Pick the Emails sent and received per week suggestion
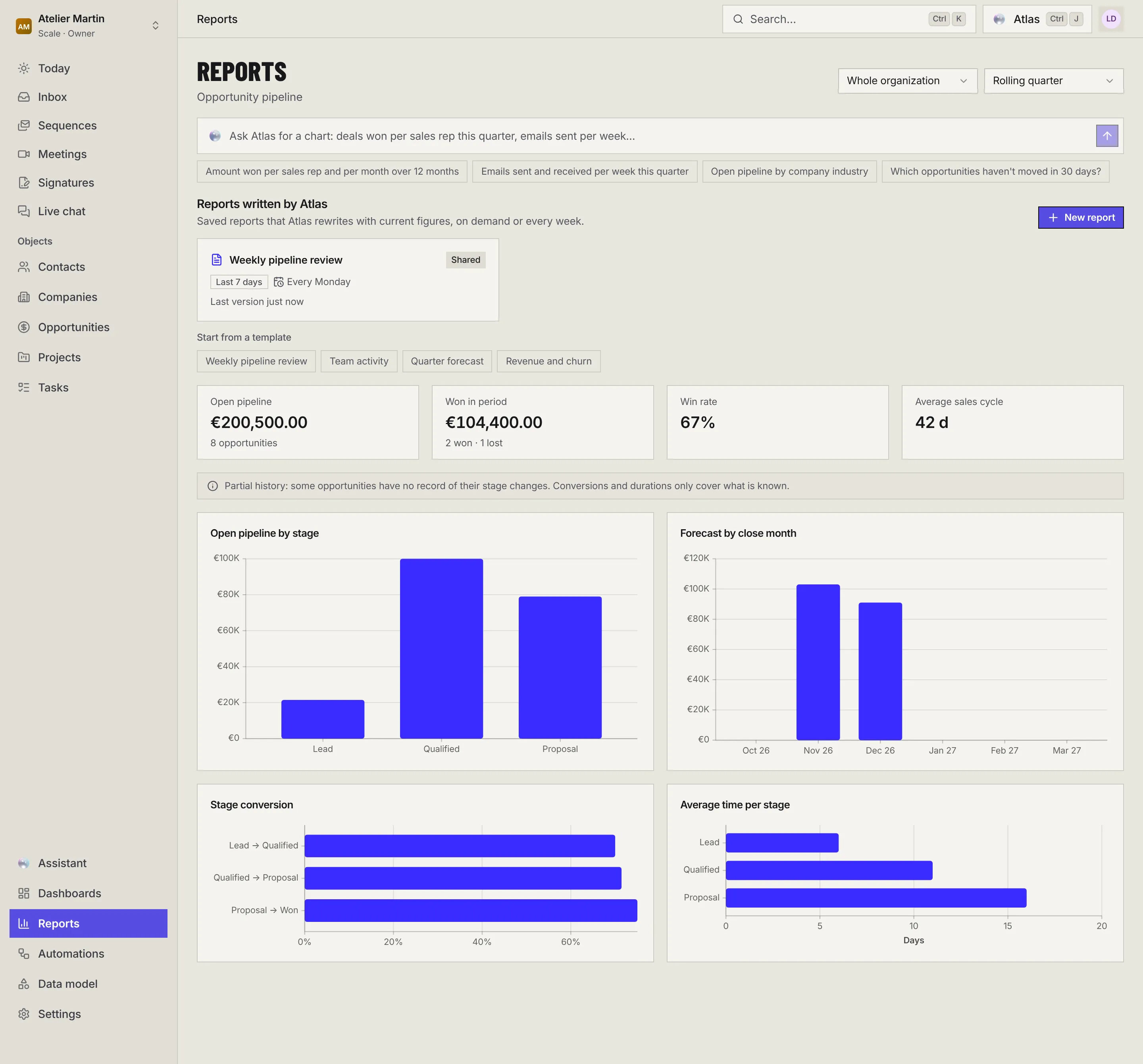1143x1064 pixels. (x=584, y=172)
